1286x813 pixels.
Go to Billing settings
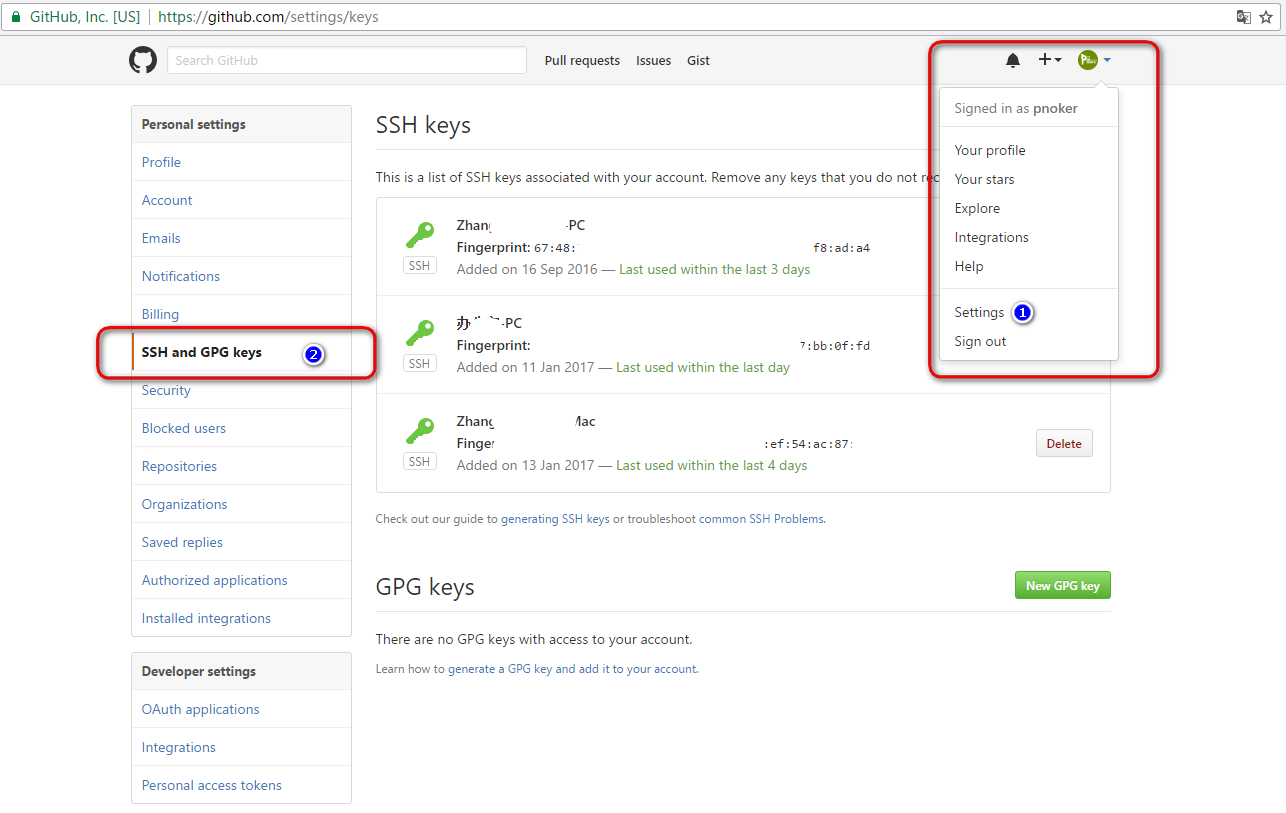[x=241, y=314]
